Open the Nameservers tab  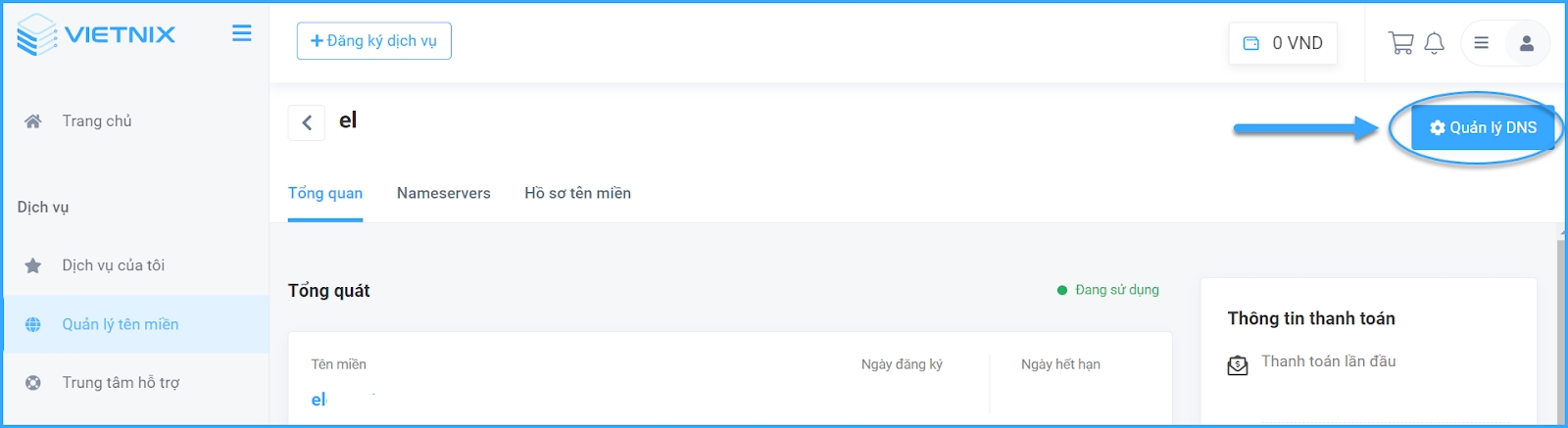443,193
